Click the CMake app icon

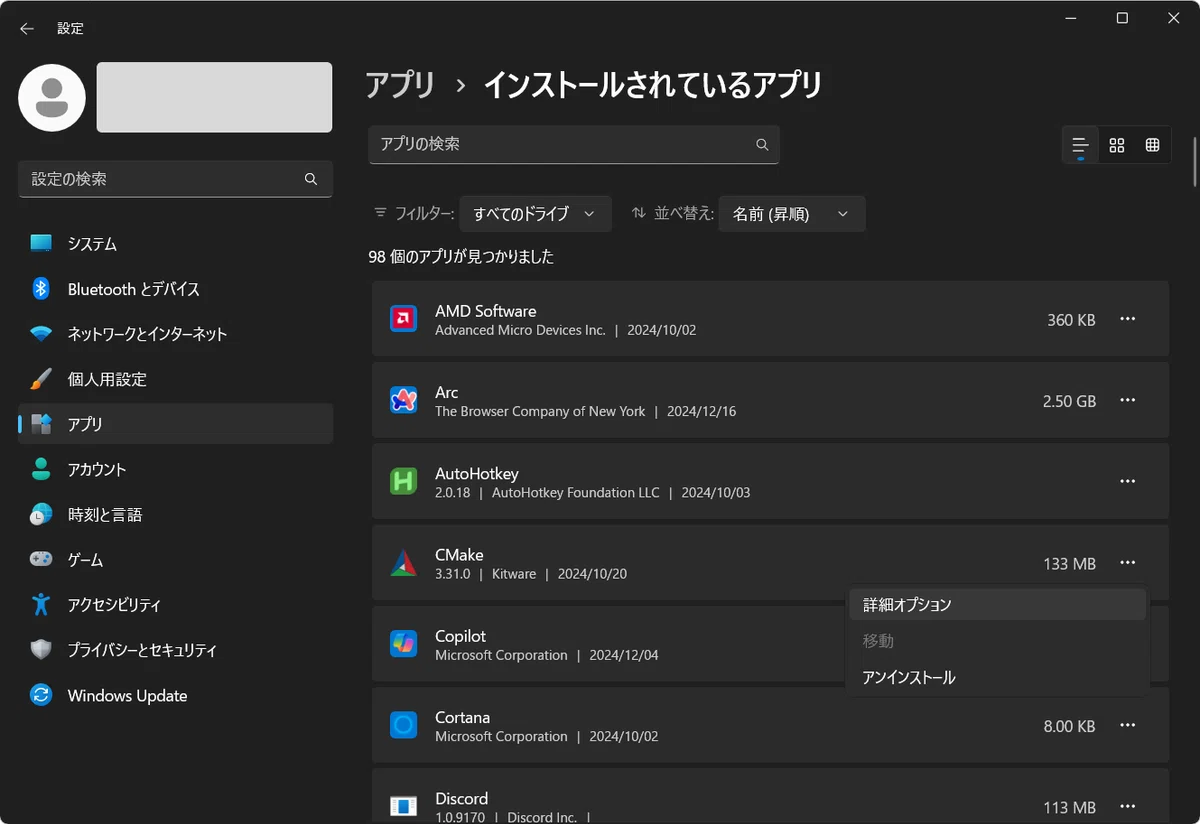403,563
